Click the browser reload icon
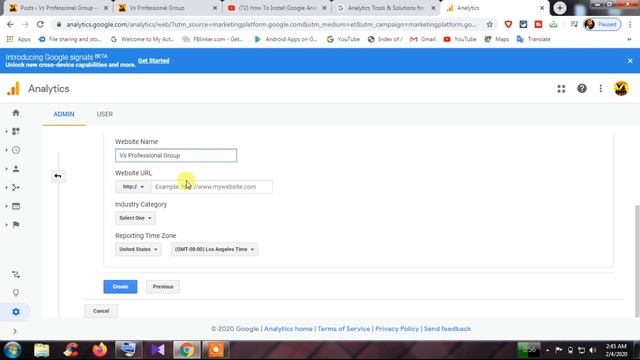Viewport: 640px width, 360px height. (40, 24)
